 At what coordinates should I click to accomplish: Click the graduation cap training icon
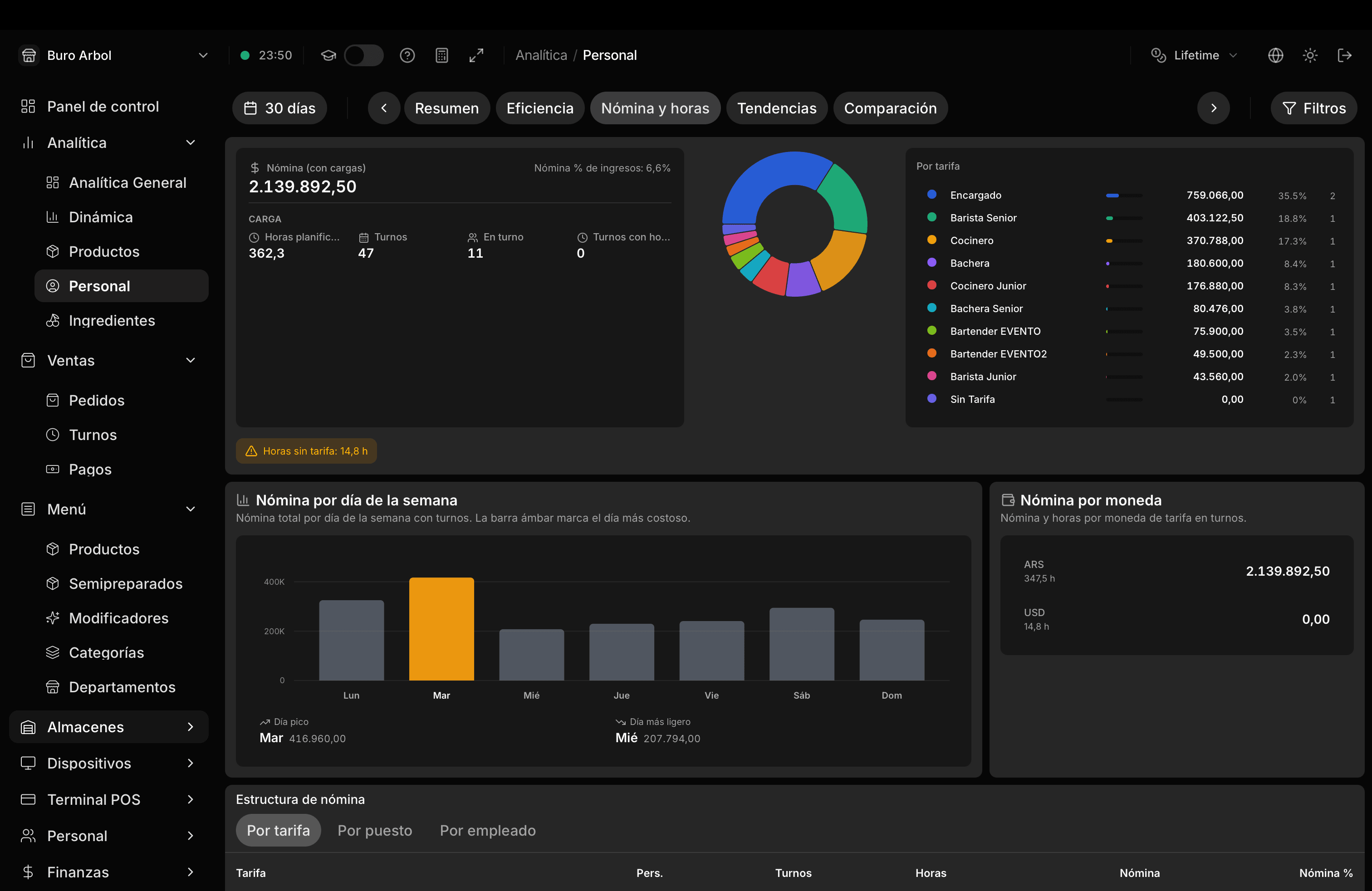[x=328, y=55]
